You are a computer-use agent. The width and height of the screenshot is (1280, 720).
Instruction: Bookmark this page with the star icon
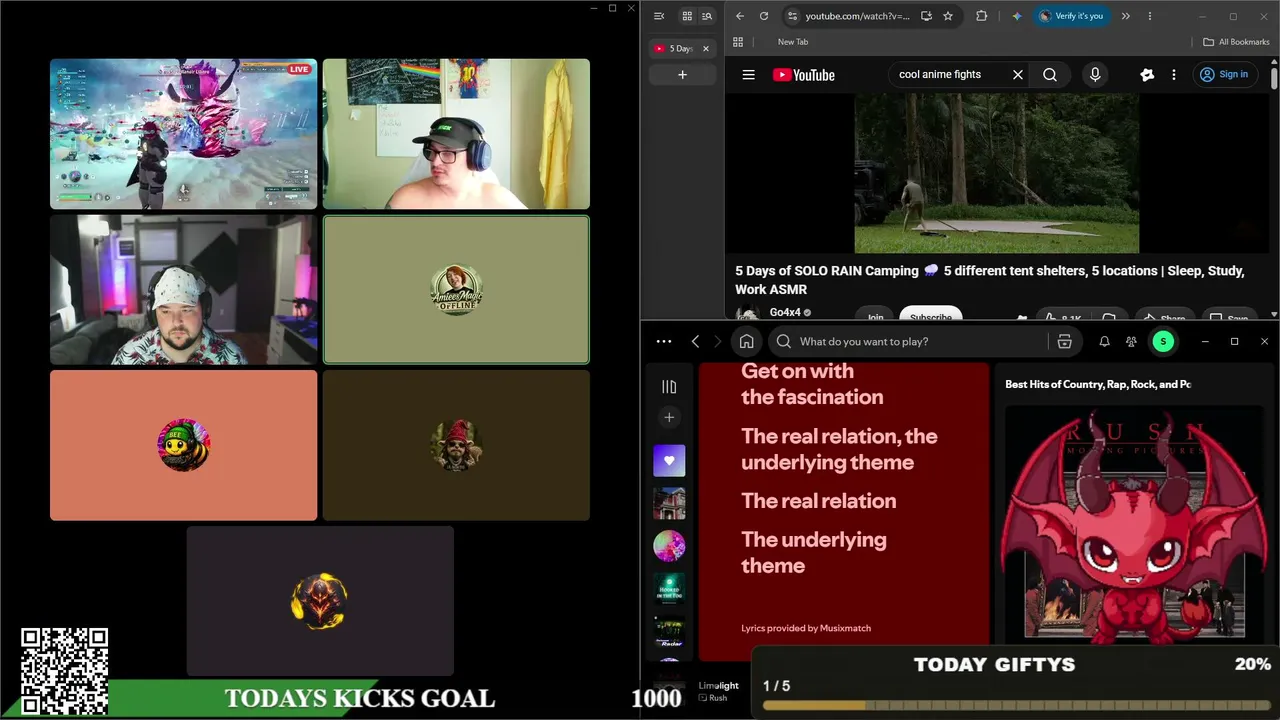click(x=948, y=16)
